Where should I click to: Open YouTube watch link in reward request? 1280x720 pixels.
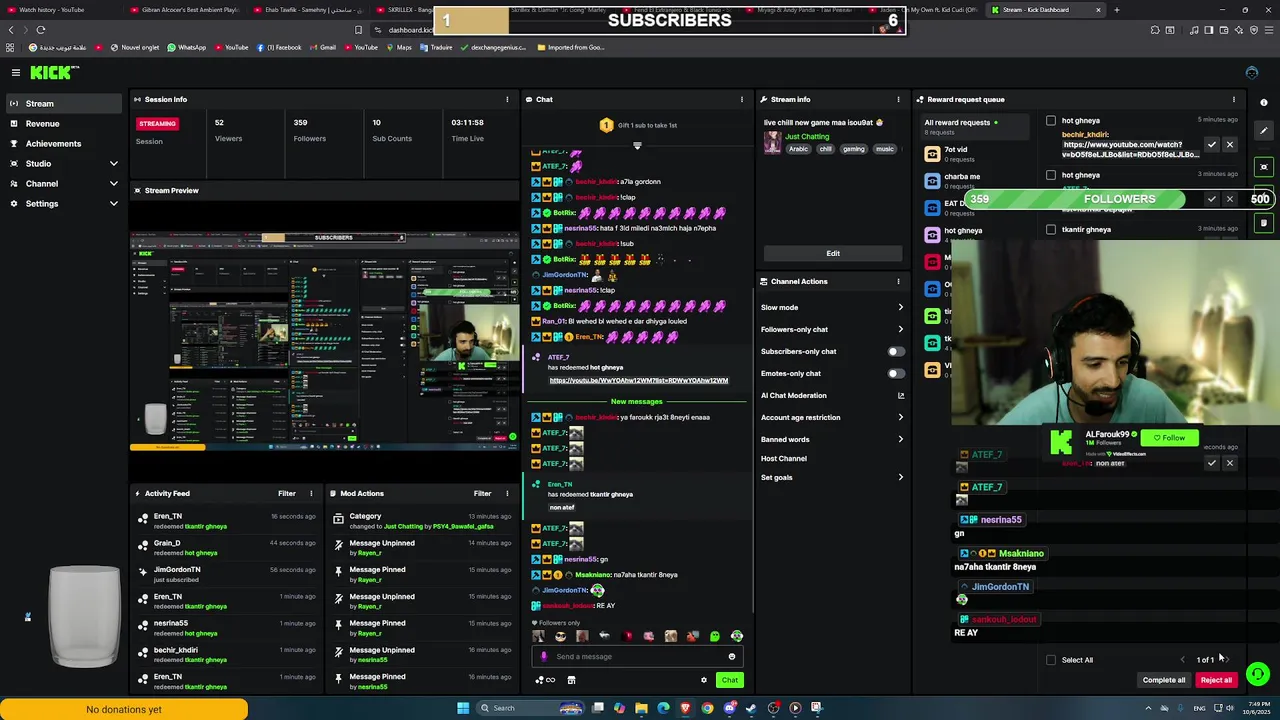pyautogui.click(x=1130, y=150)
